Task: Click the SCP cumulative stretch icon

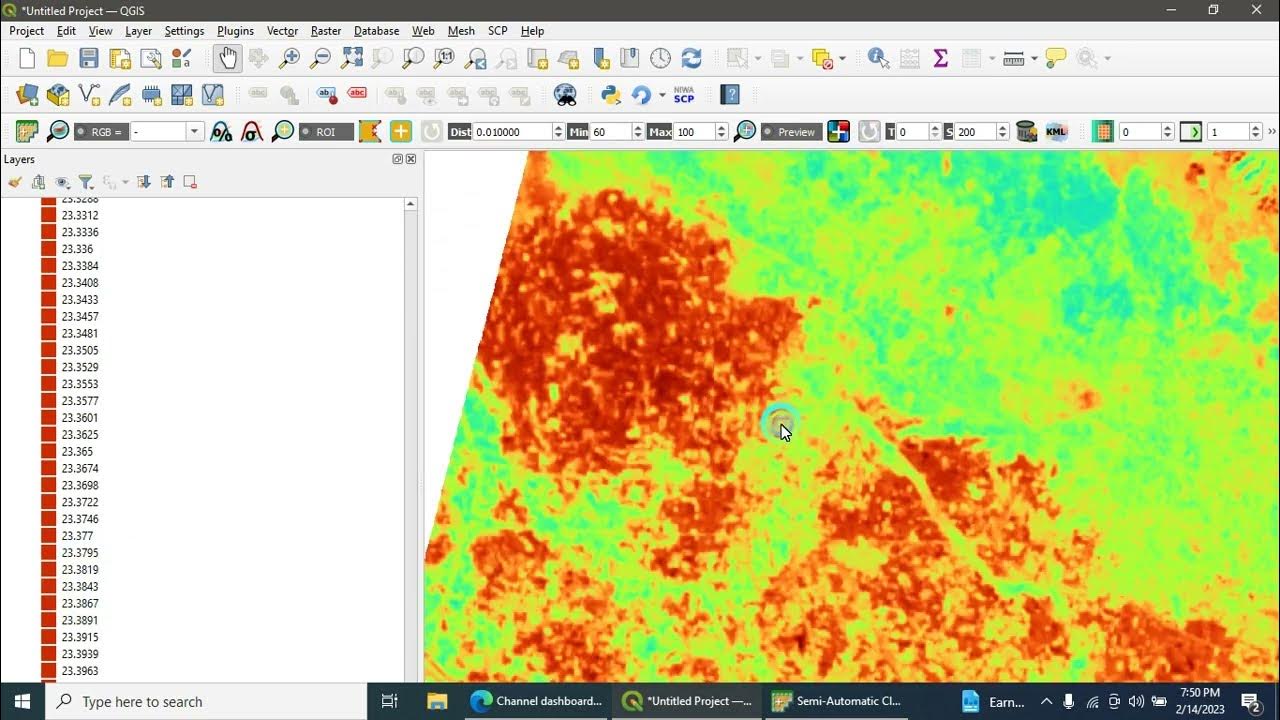Action: click(x=221, y=132)
